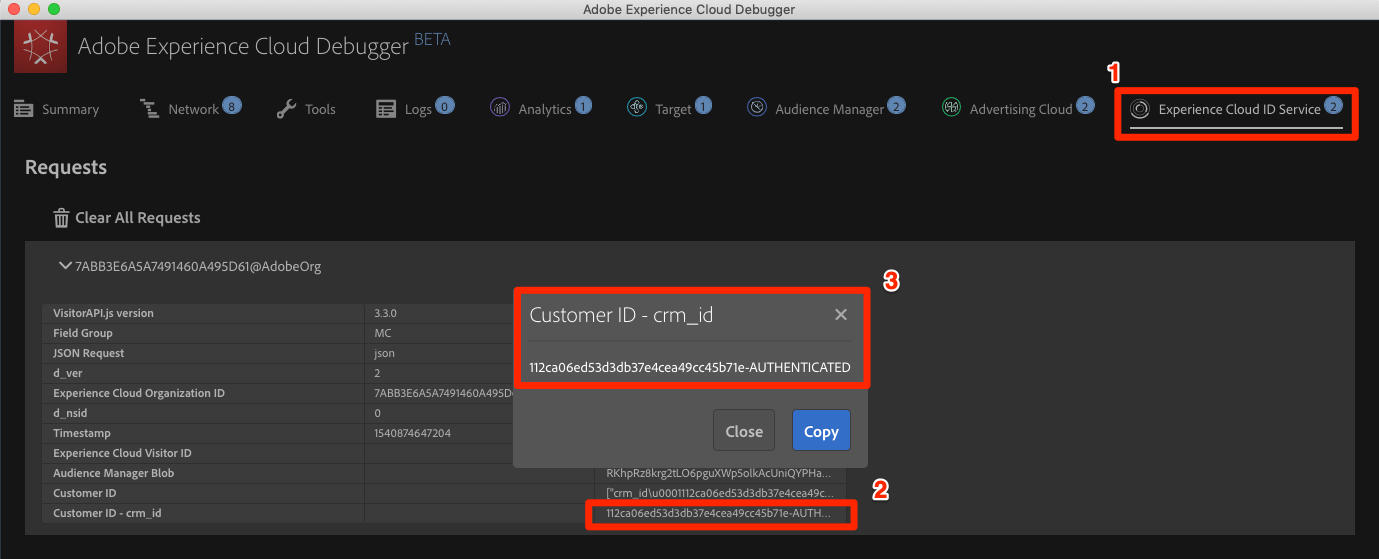The height and width of the screenshot is (559, 1379).
Task: Click the Organization ID value 7ABB3E6A5A7491460A495D
Action: point(443,393)
